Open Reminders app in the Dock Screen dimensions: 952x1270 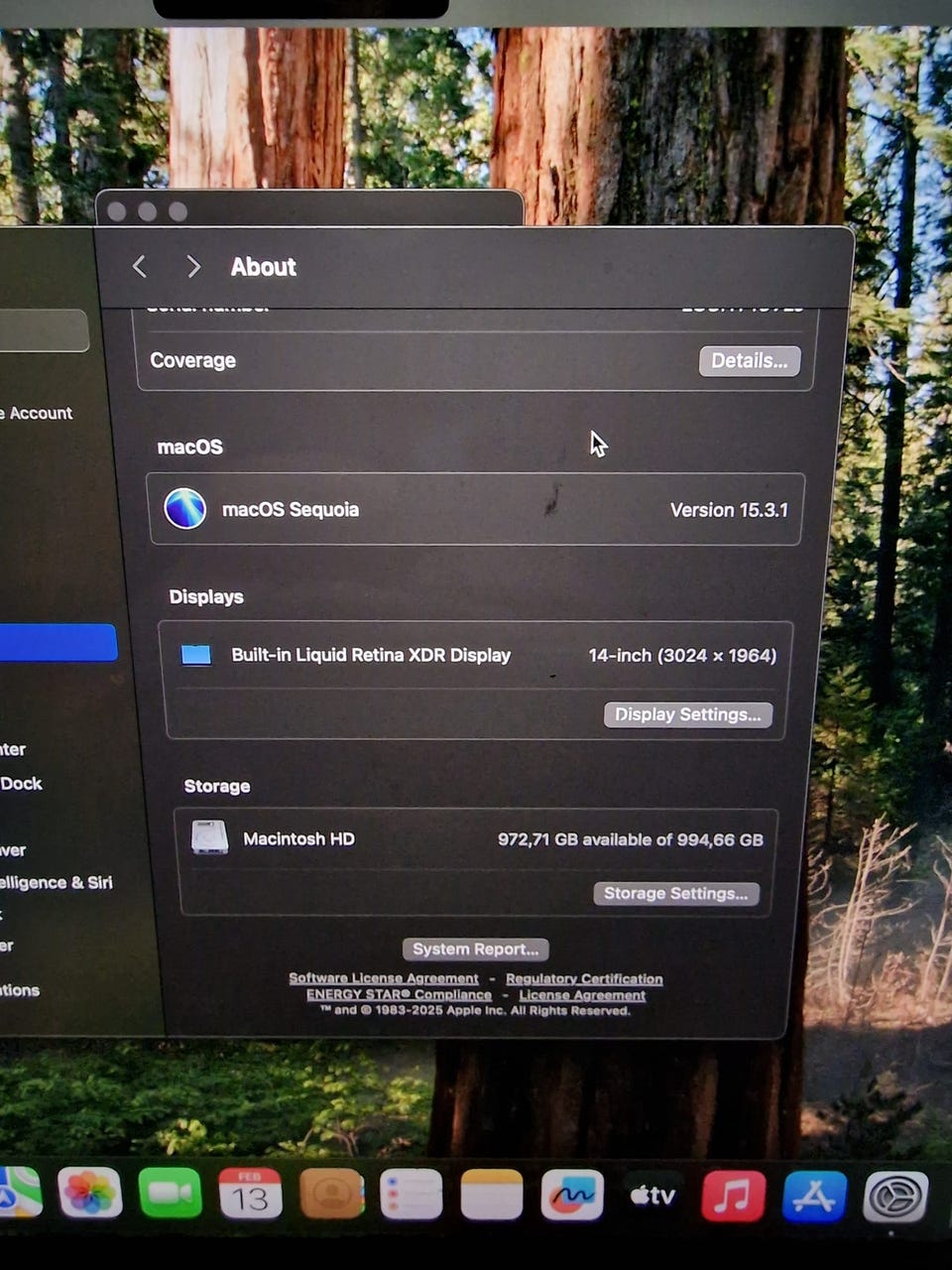(x=411, y=1194)
